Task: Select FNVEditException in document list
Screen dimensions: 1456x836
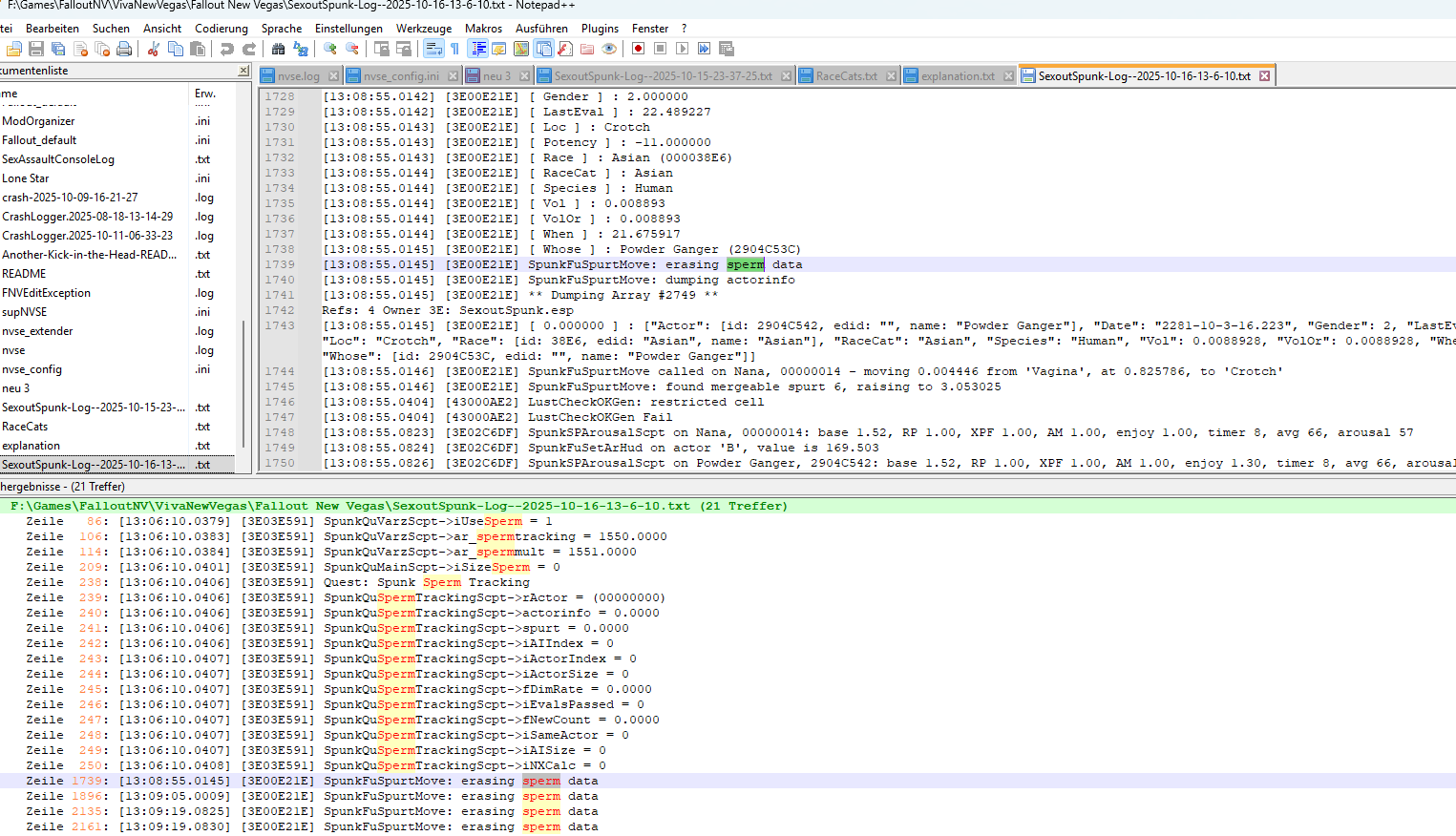Action: coord(46,293)
